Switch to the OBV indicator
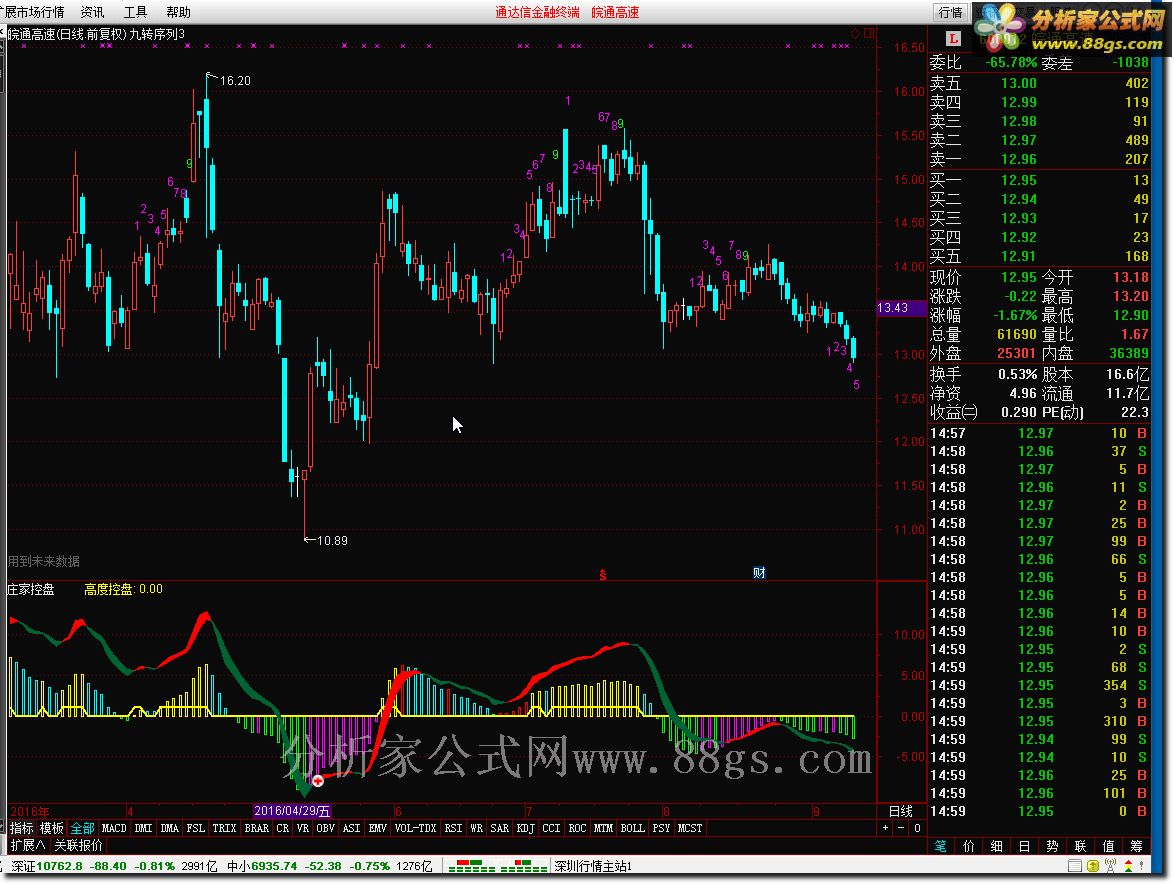Viewport: 1174px width, 884px height. point(326,828)
